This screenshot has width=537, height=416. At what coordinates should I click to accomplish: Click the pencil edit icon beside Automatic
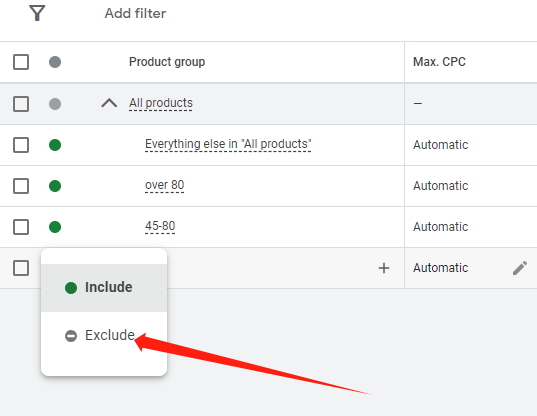click(x=520, y=268)
